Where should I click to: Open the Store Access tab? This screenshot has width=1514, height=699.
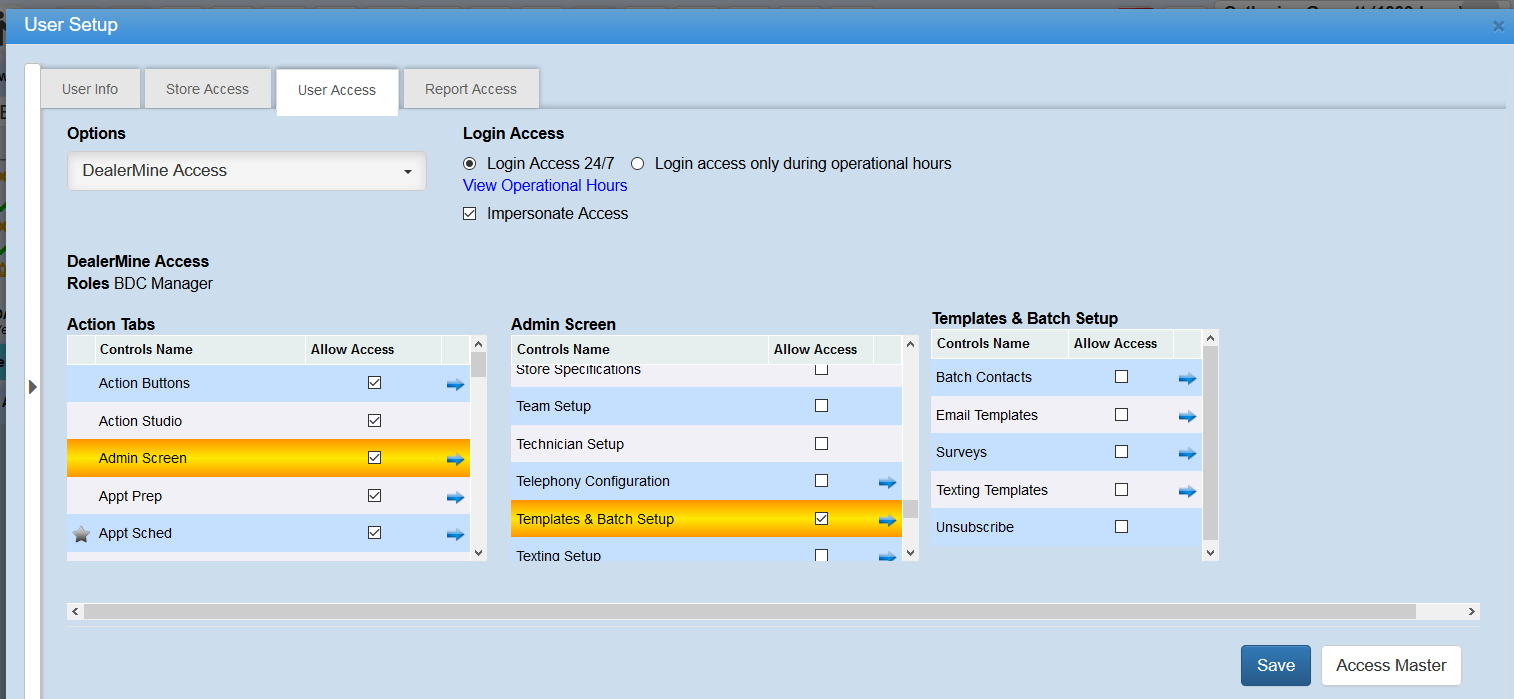coord(207,89)
